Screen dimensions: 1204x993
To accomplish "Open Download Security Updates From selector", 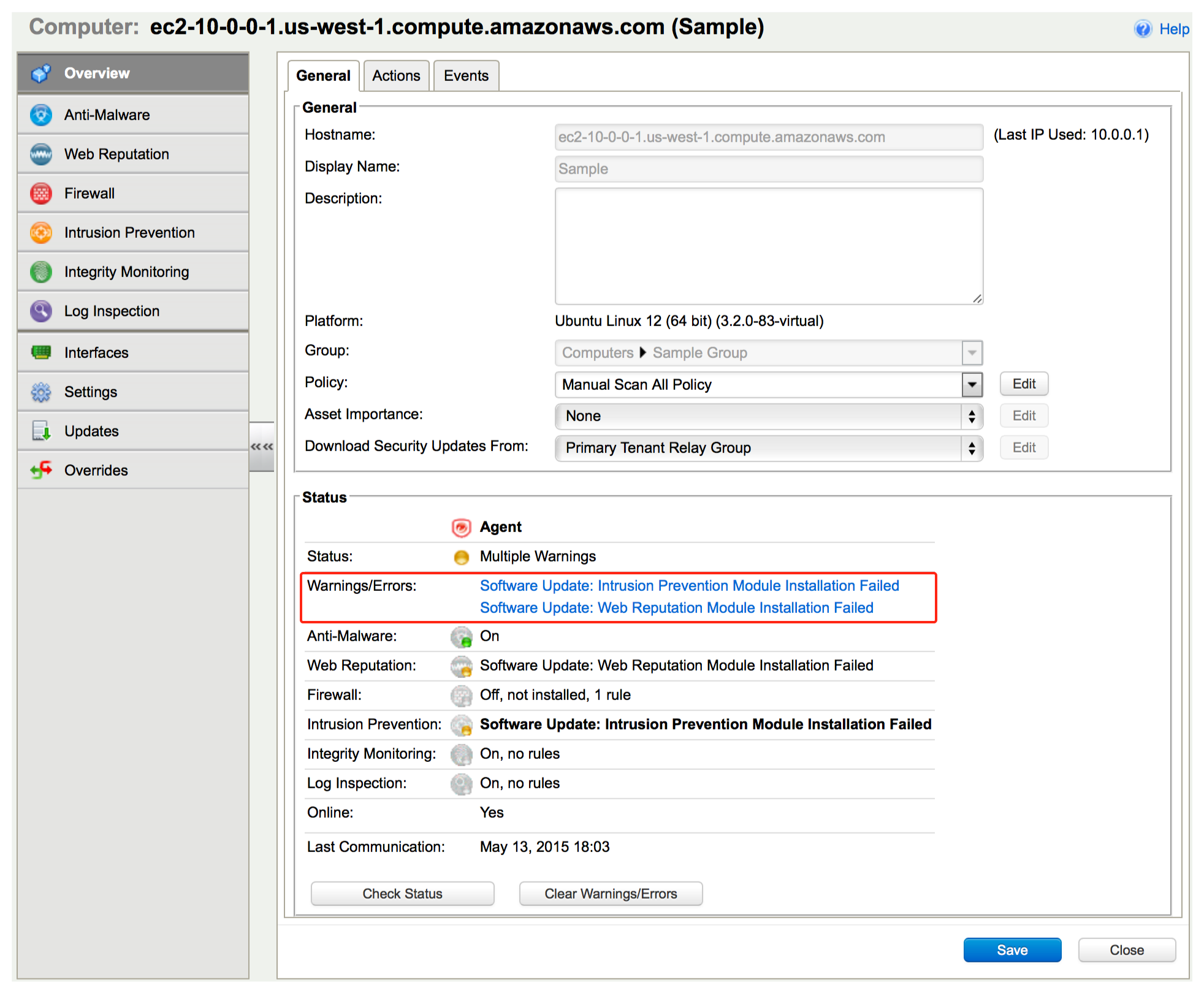I will point(769,448).
